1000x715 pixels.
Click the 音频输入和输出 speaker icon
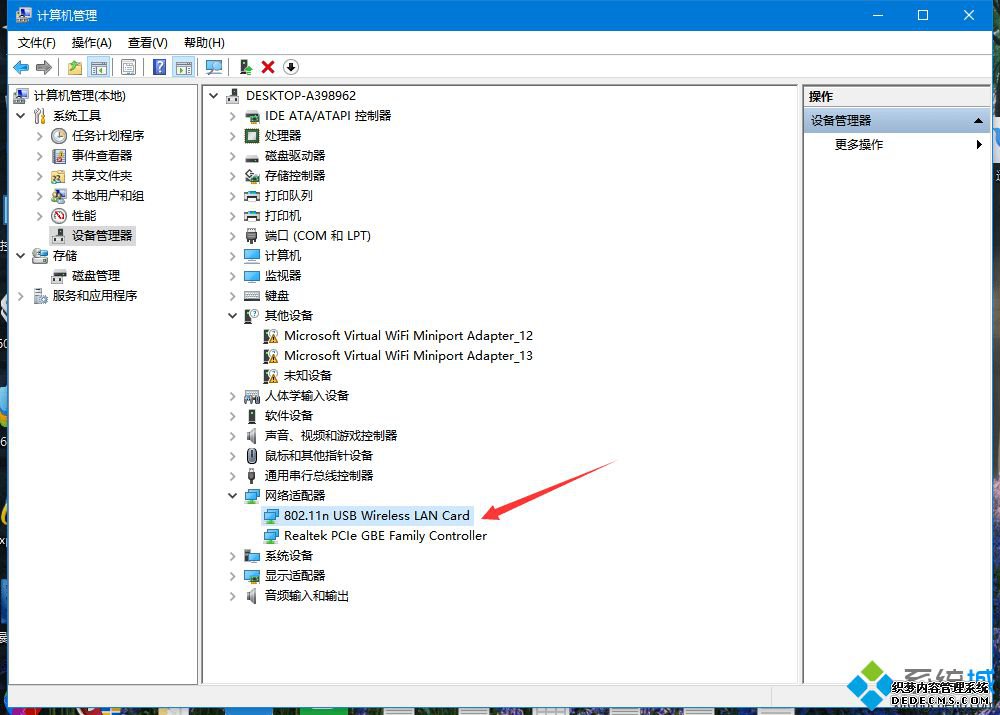(253, 596)
